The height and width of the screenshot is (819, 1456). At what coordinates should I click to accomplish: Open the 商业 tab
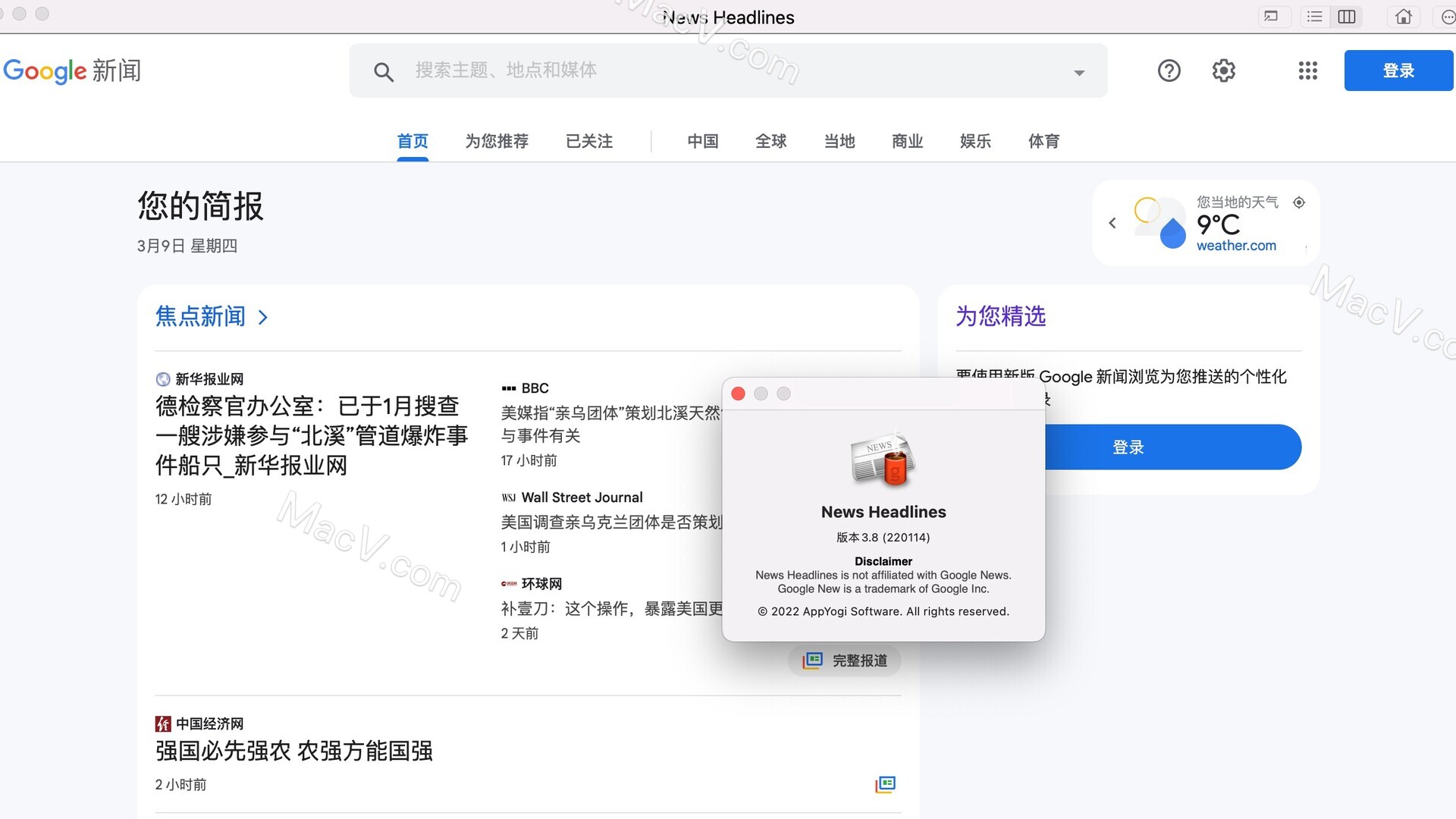pyautogui.click(x=908, y=141)
